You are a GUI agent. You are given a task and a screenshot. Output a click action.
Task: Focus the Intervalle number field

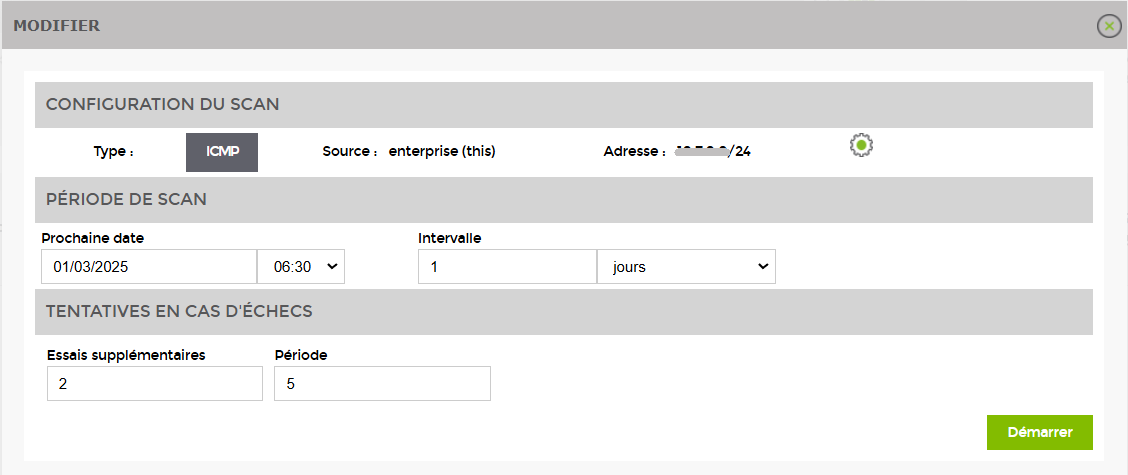(x=507, y=267)
